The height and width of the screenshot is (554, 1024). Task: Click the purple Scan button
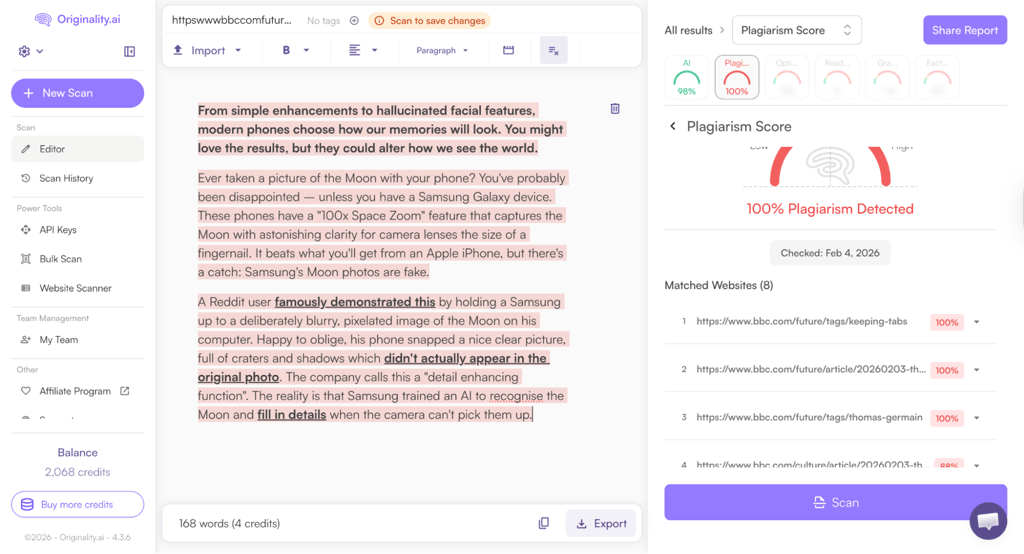(835, 502)
